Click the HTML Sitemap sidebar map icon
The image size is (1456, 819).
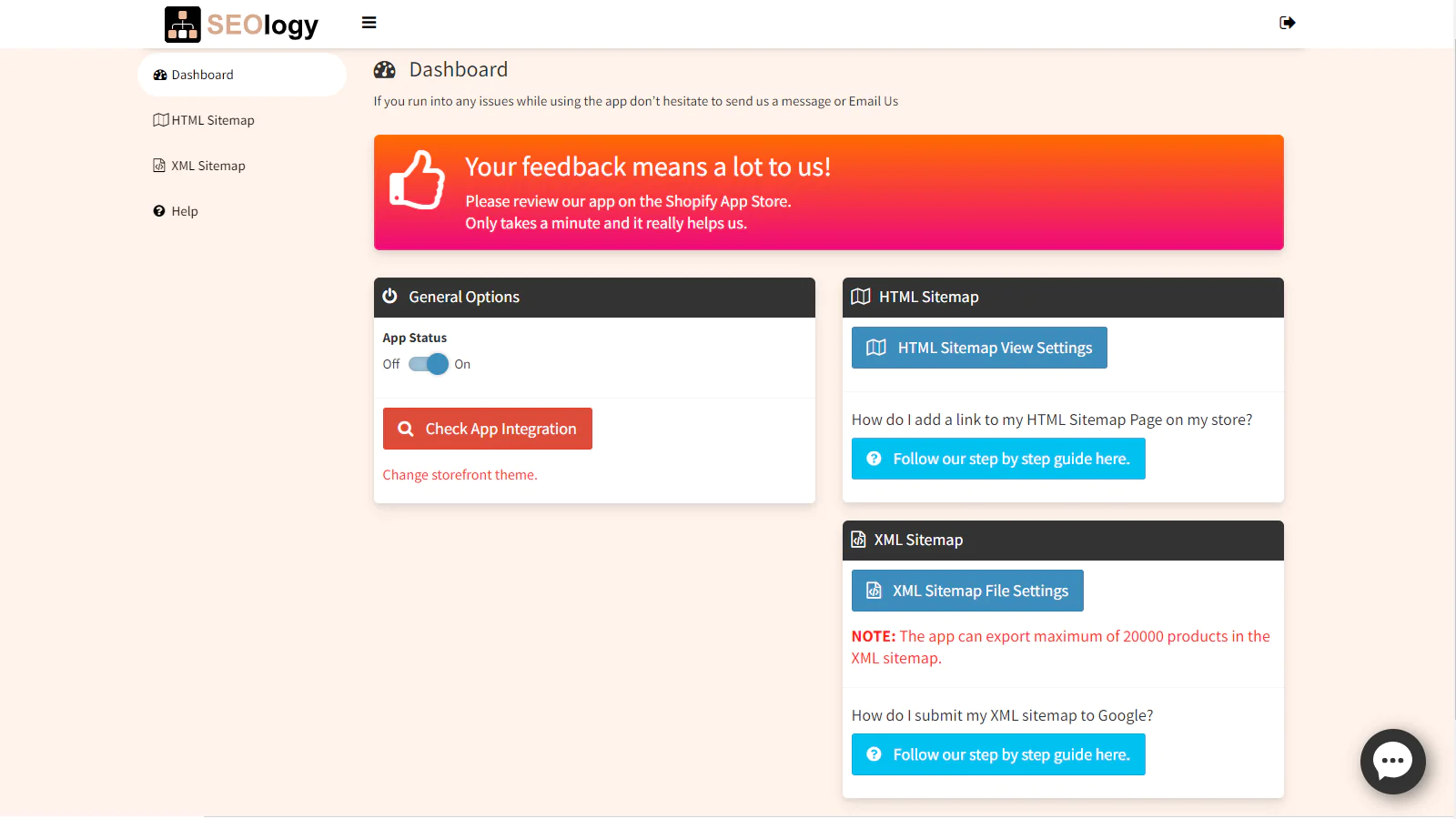pos(161,120)
